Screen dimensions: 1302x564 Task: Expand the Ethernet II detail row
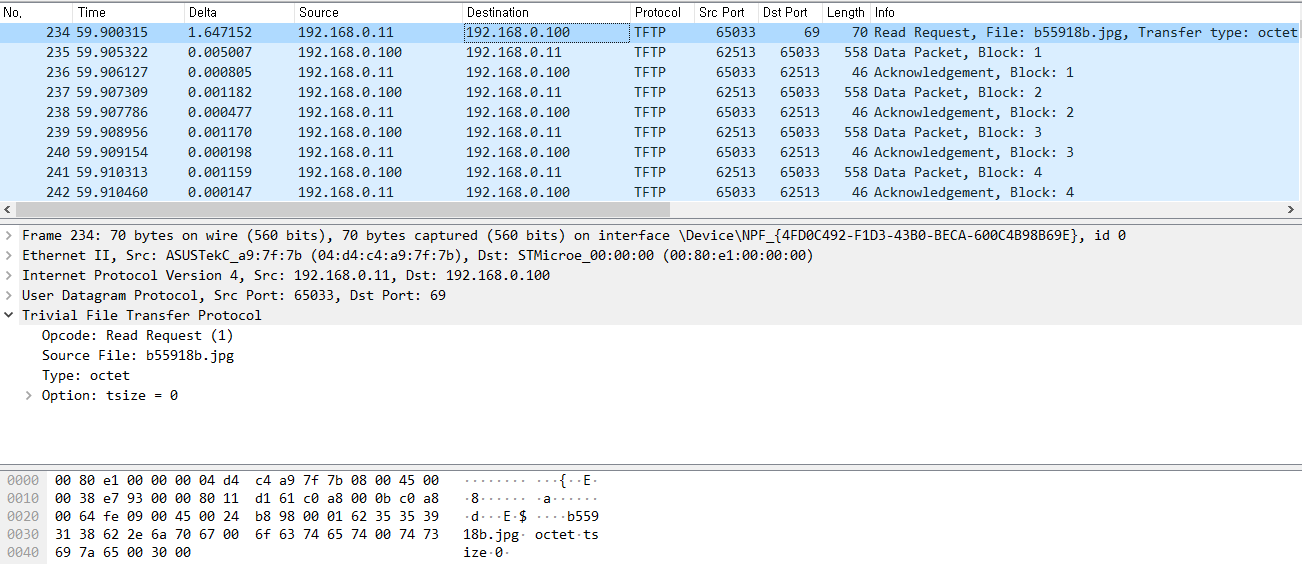coord(10,255)
